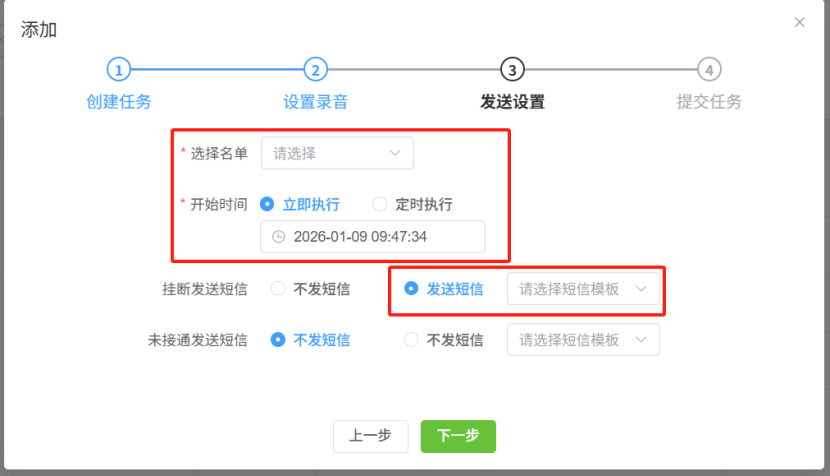
Task: Click the step 2 numbered circle
Action: click(x=315, y=70)
